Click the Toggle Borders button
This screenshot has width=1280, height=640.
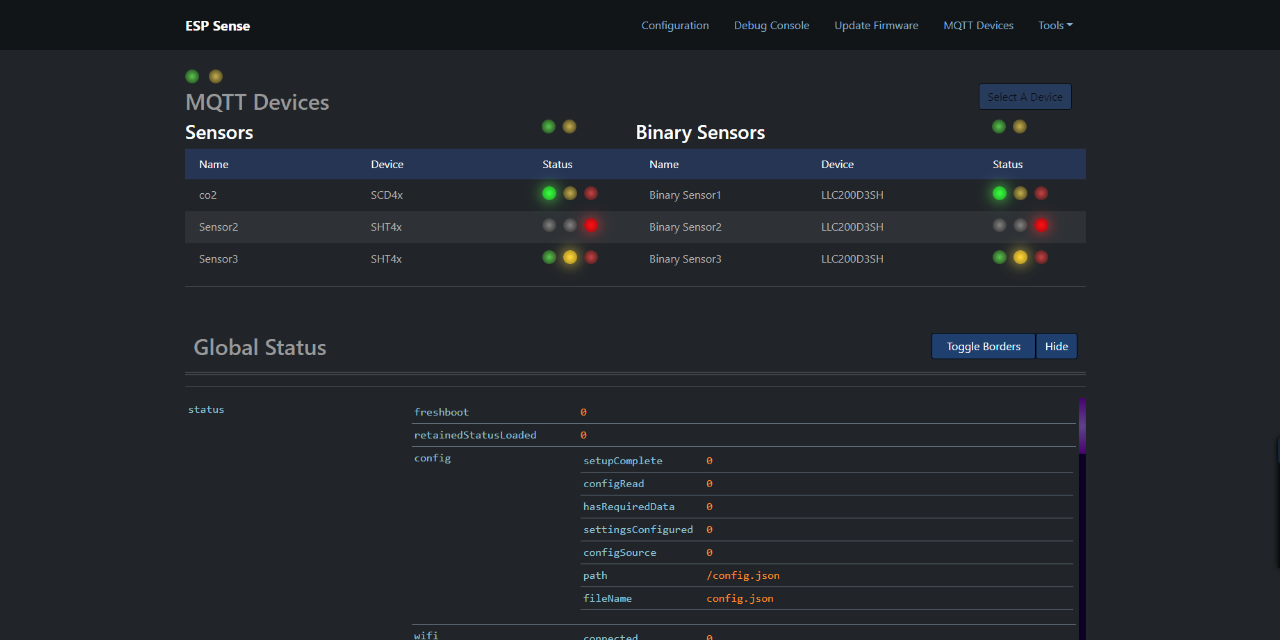[x=983, y=345]
